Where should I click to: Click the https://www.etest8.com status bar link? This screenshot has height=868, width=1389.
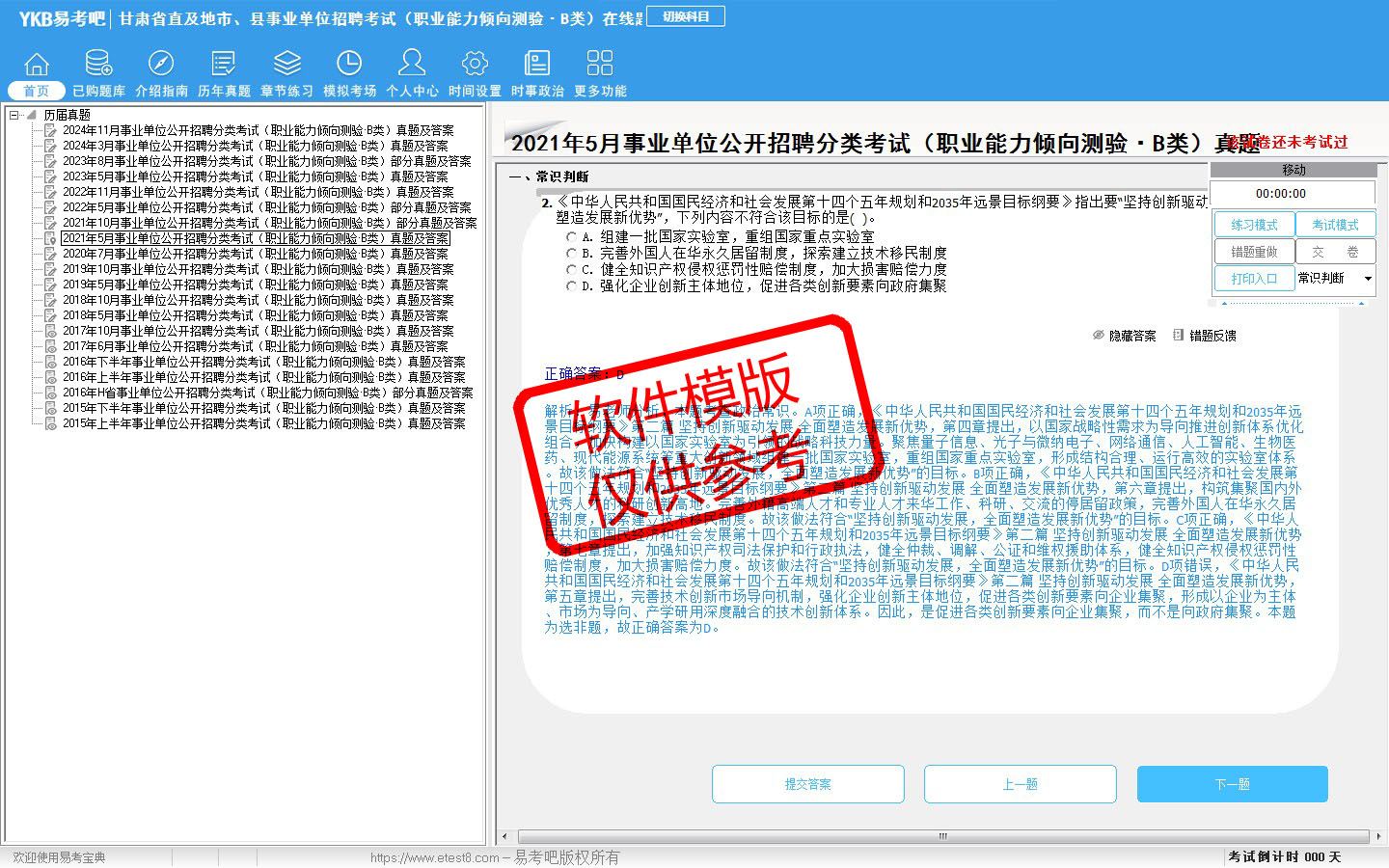click(x=435, y=857)
